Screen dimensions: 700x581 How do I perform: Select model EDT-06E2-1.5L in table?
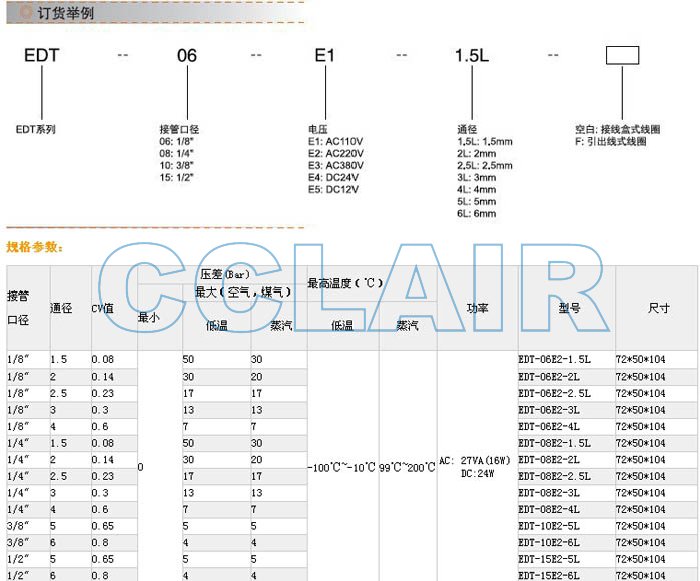(x=554, y=359)
